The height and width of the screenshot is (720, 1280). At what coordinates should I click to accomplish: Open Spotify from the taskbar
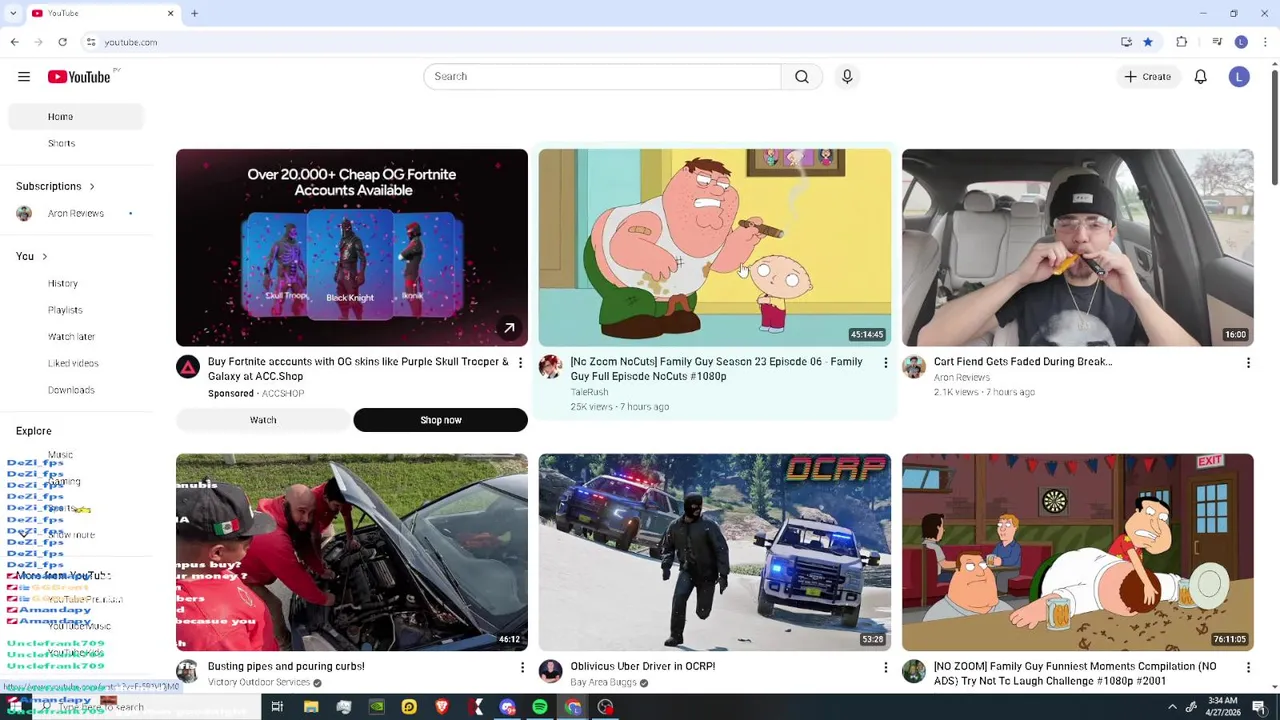(540, 707)
